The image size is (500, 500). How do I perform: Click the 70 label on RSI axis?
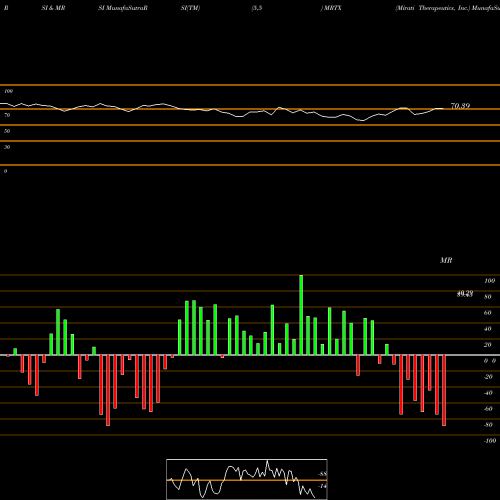[x=7, y=115]
